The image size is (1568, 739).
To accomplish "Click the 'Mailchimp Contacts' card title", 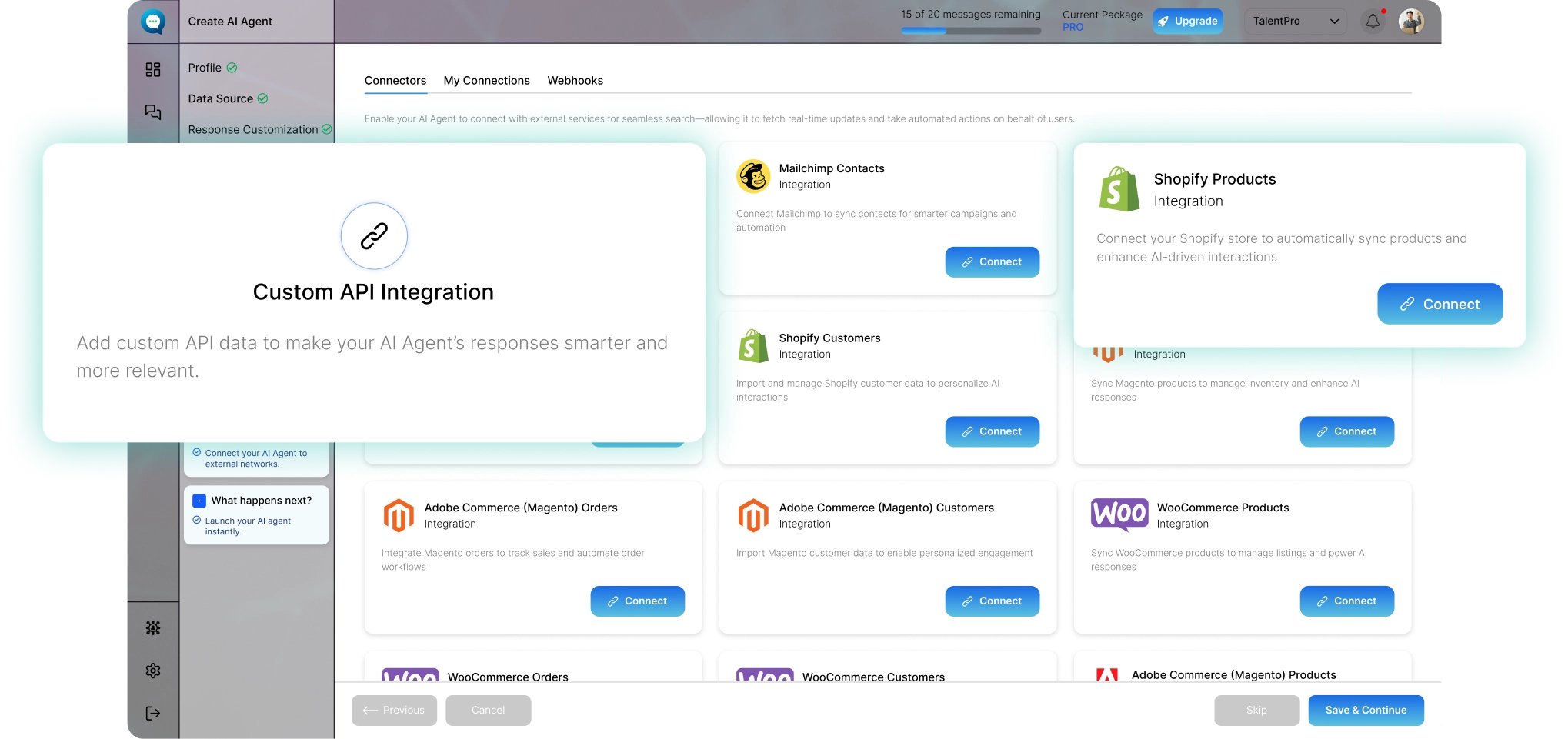I will [x=832, y=168].
